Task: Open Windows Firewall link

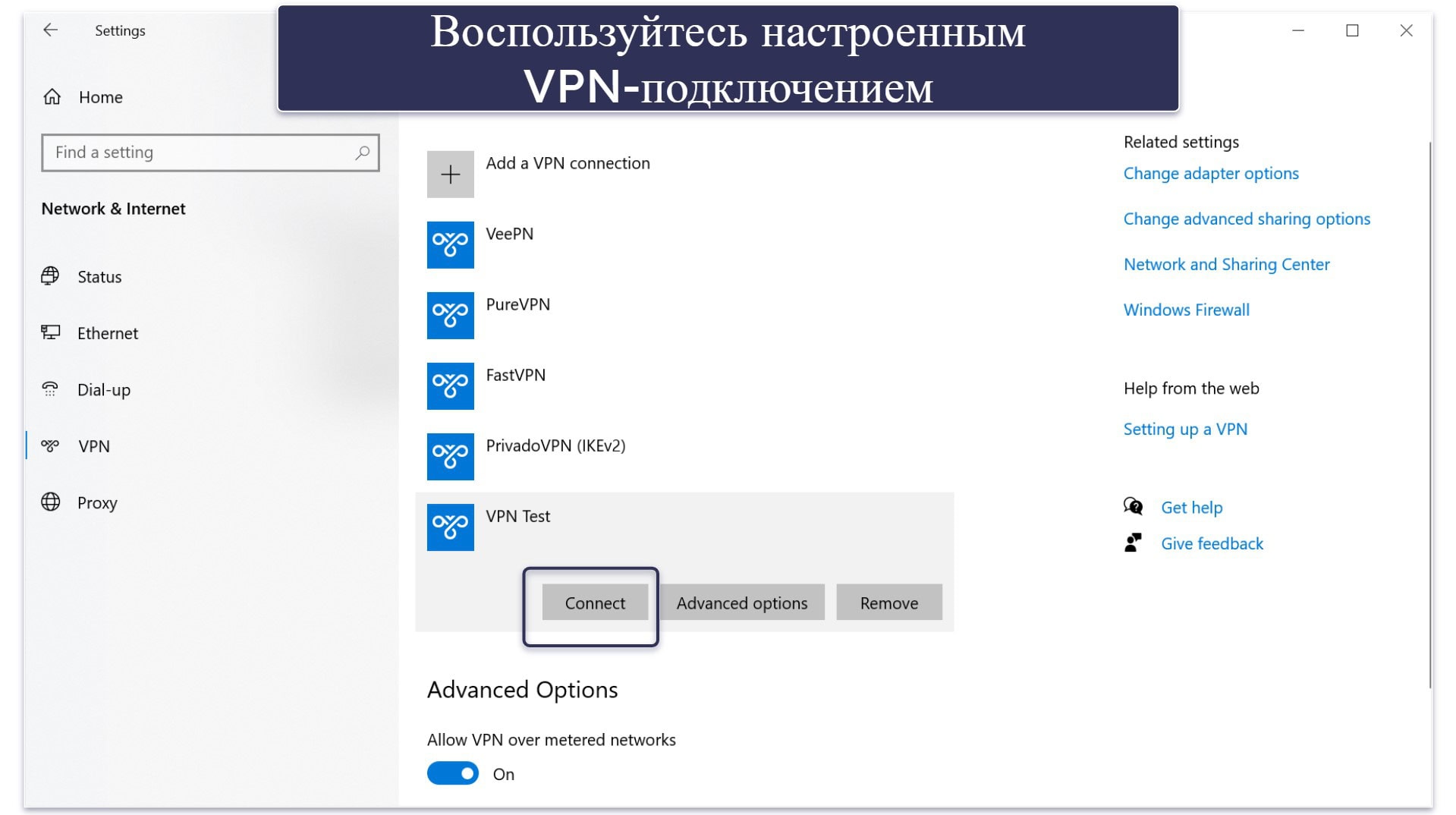Action: point(1186,310)
